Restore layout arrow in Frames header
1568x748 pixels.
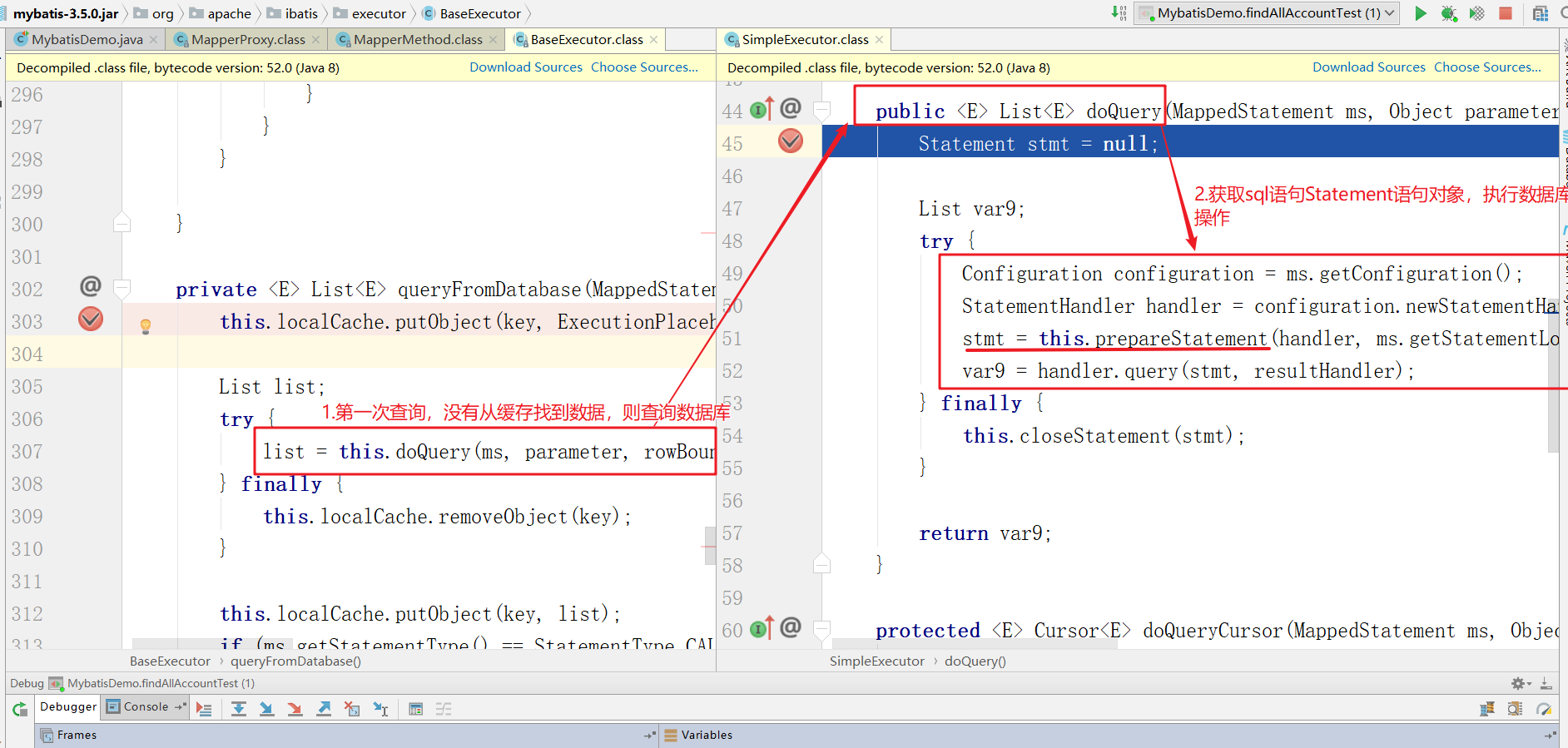pos(649,735)
